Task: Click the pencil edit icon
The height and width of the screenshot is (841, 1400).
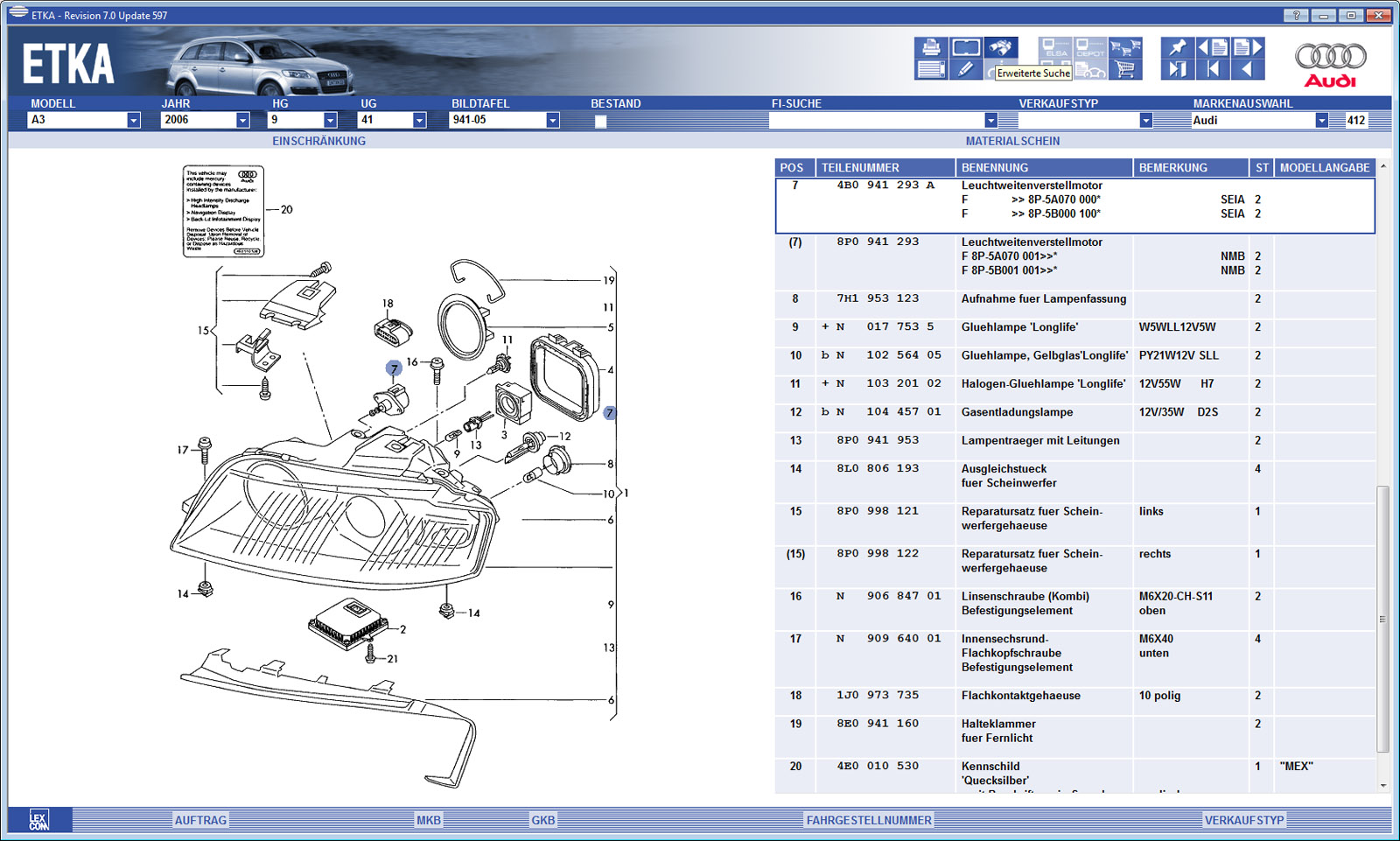Action: (966, 69)
